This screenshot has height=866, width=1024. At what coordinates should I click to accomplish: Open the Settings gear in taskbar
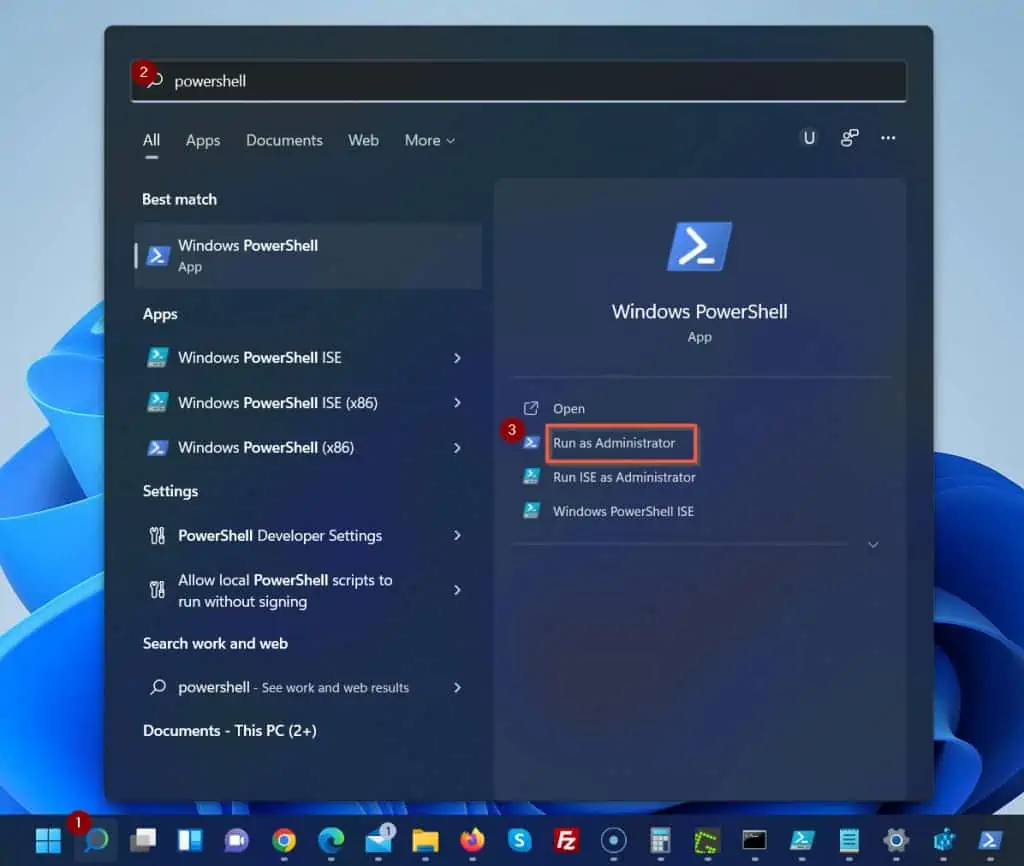(896, 840)
